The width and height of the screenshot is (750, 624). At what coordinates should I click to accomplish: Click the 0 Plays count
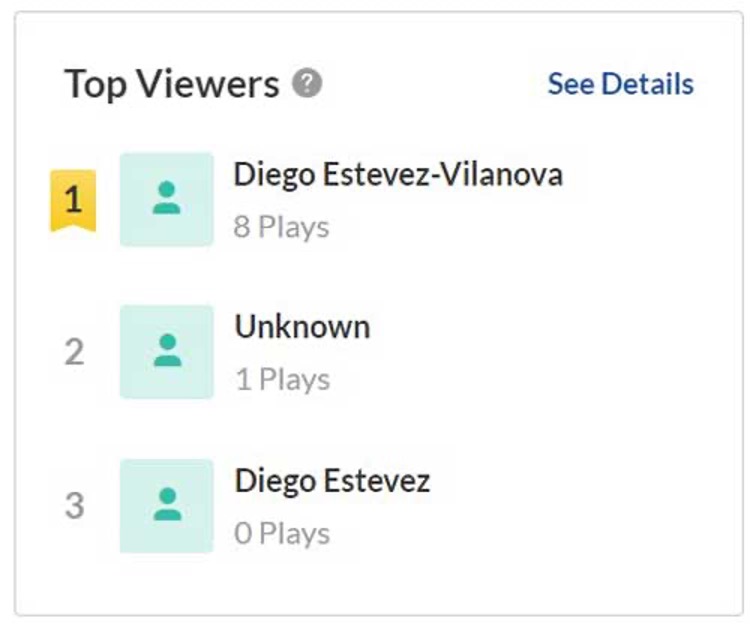[x=281, y=533]
